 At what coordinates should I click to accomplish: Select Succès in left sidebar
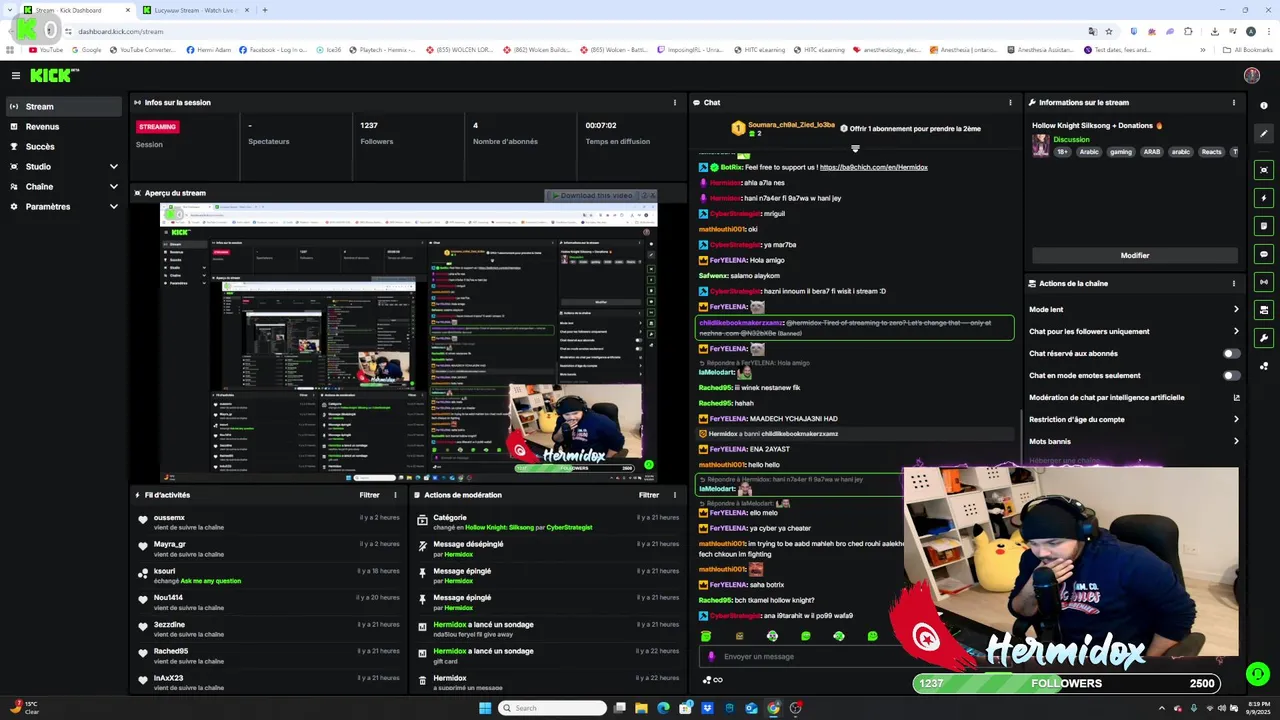(x=62, y=146)
